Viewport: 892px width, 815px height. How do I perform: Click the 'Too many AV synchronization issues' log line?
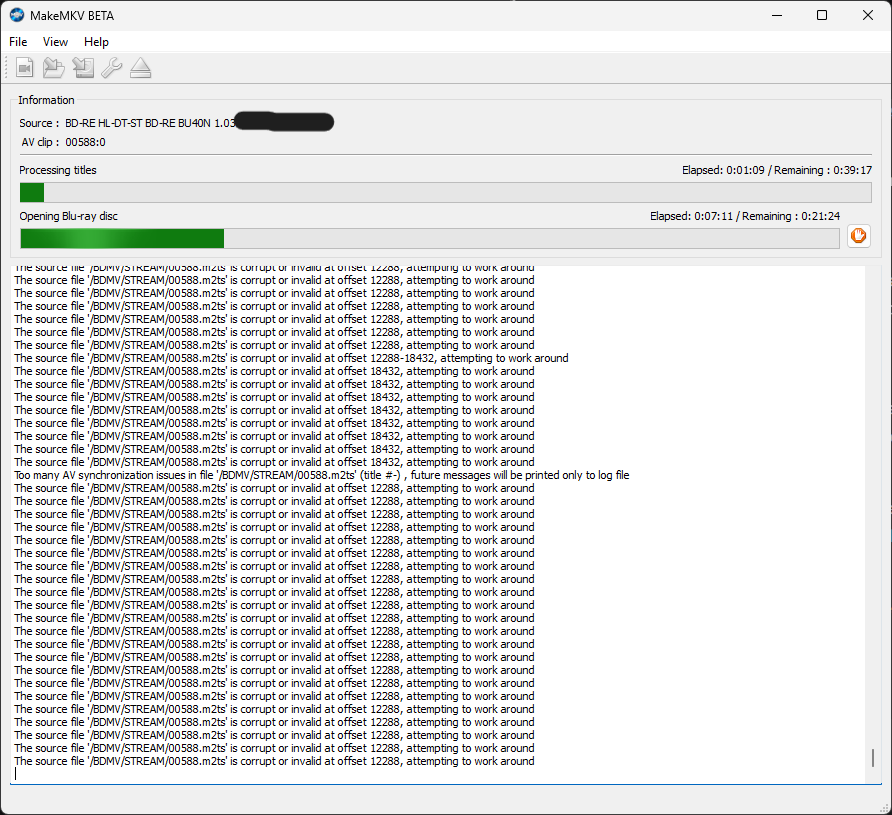click(321, 476)
